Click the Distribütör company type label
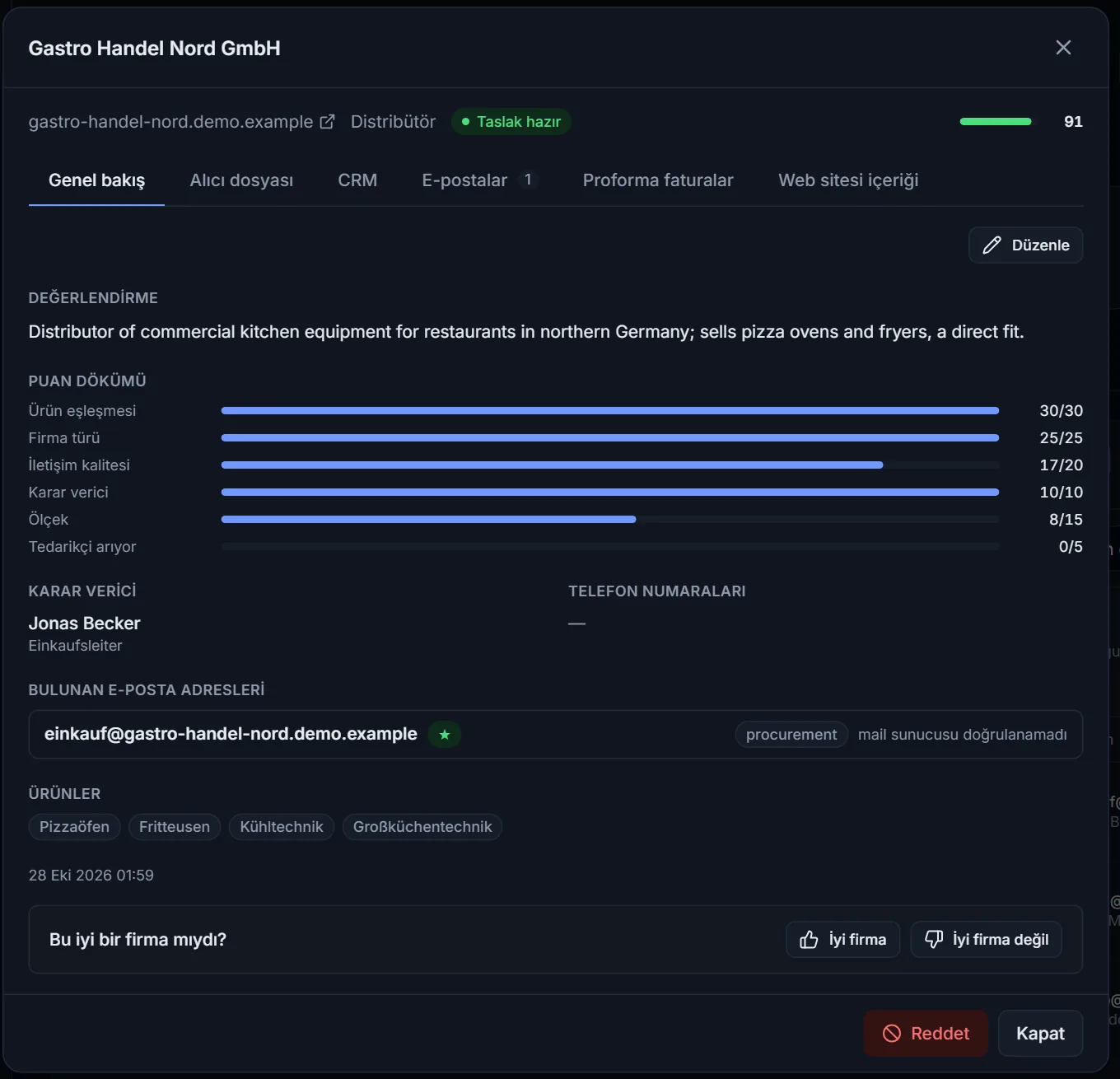1120x1079 pixels. (x=393, y=122)
